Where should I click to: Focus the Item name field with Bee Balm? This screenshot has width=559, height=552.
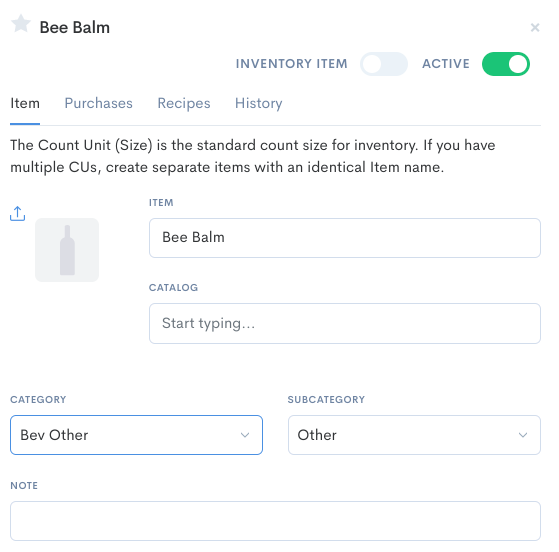[345, 238]
